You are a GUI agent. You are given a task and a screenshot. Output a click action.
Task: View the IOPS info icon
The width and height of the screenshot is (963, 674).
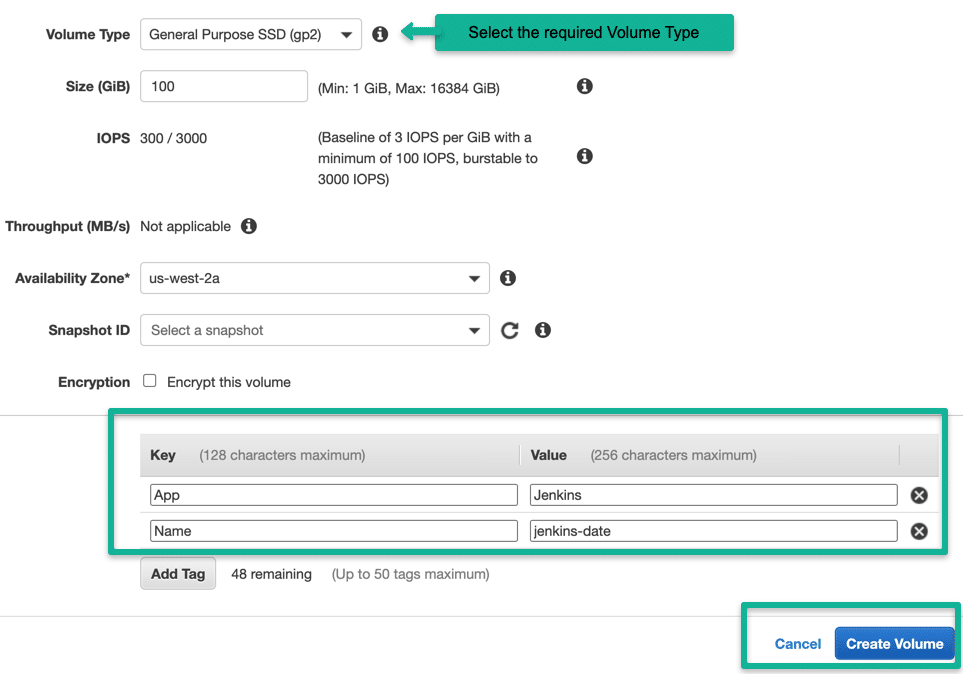(584, 156)
